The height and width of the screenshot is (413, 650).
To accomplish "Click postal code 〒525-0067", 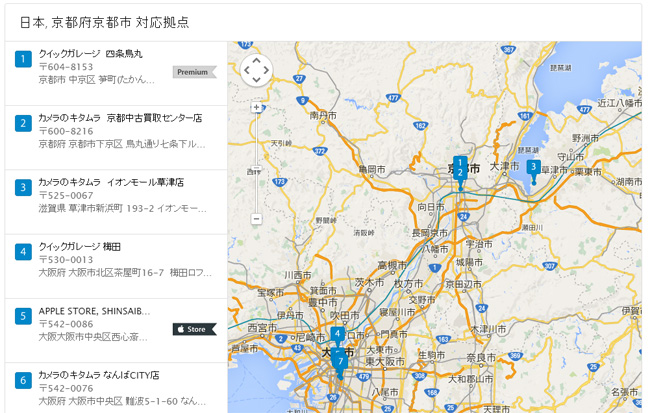I will pyautogui.click(x=66, y=195).
